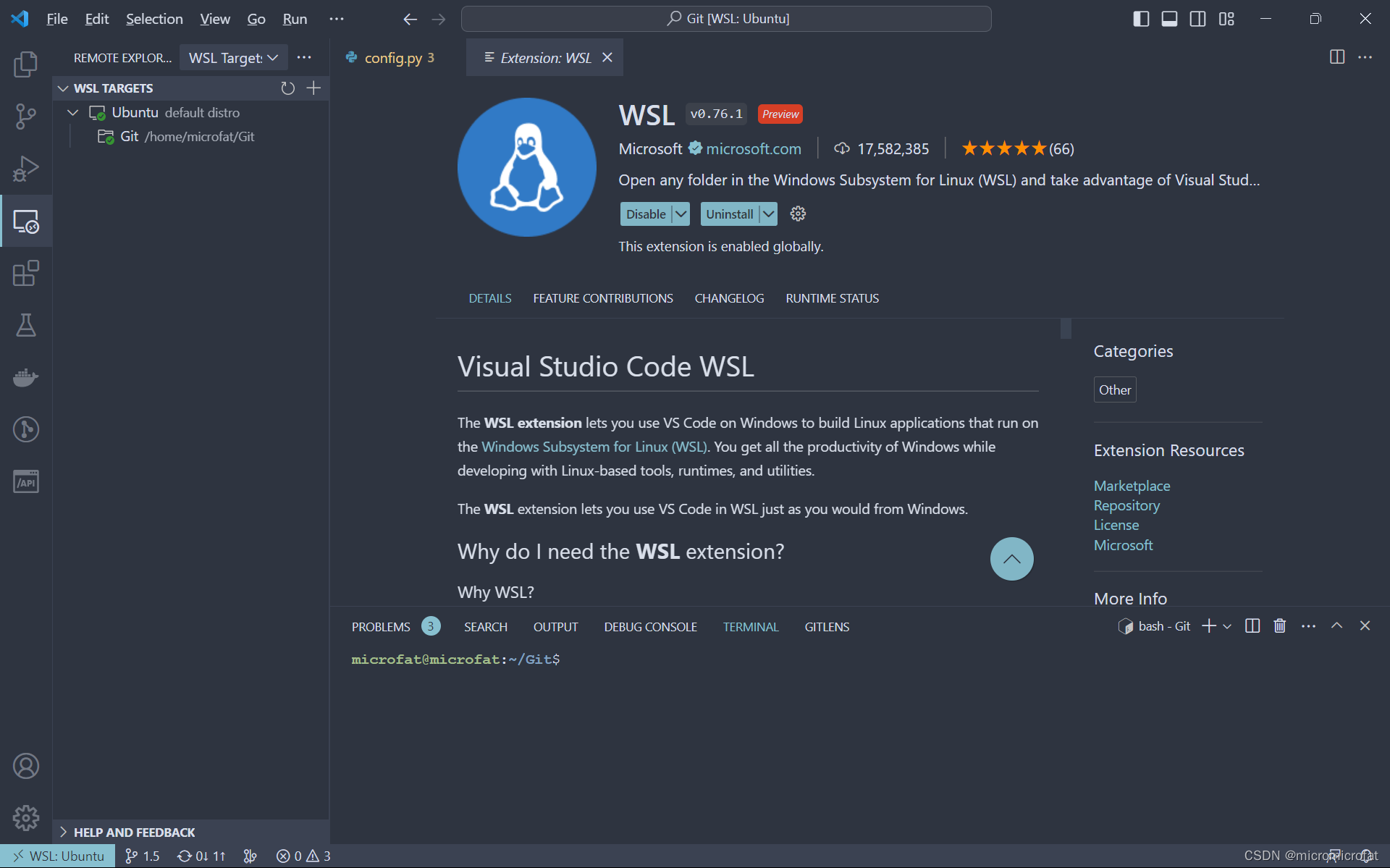Open the Disable button dropdown arrow

coord(681,214)
